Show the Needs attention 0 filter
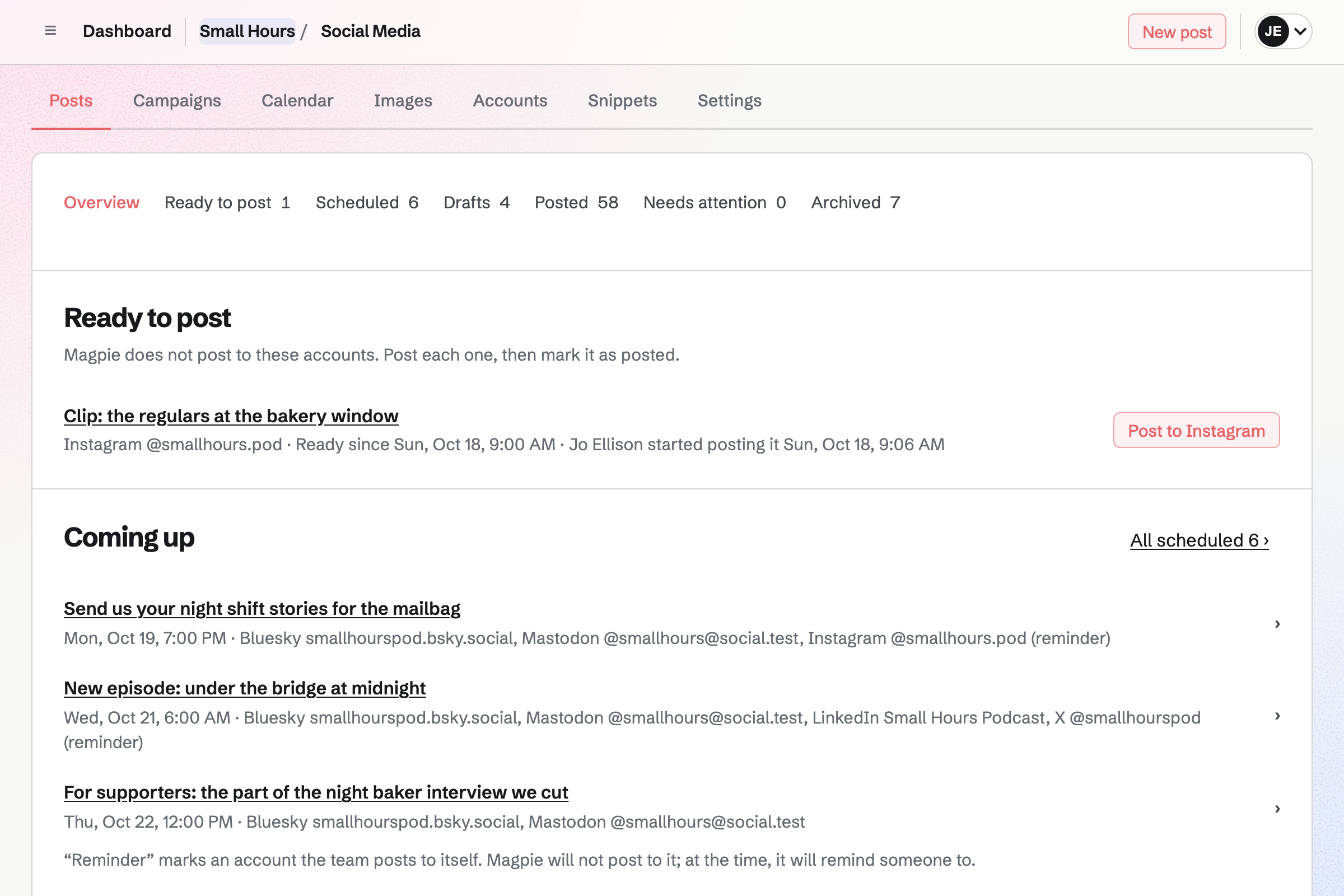 point(715,202)
